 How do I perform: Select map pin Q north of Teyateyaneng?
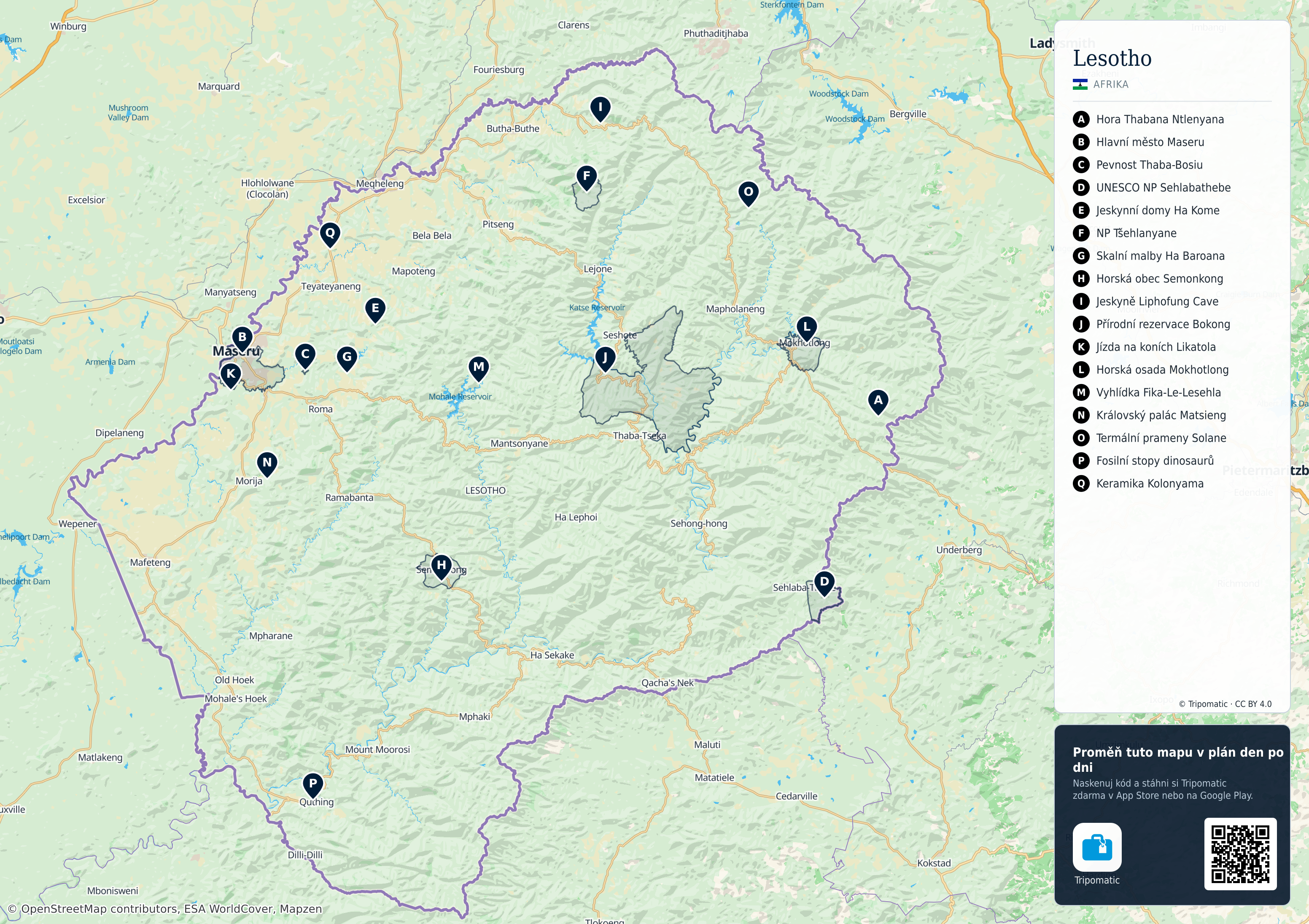(329, 234)
